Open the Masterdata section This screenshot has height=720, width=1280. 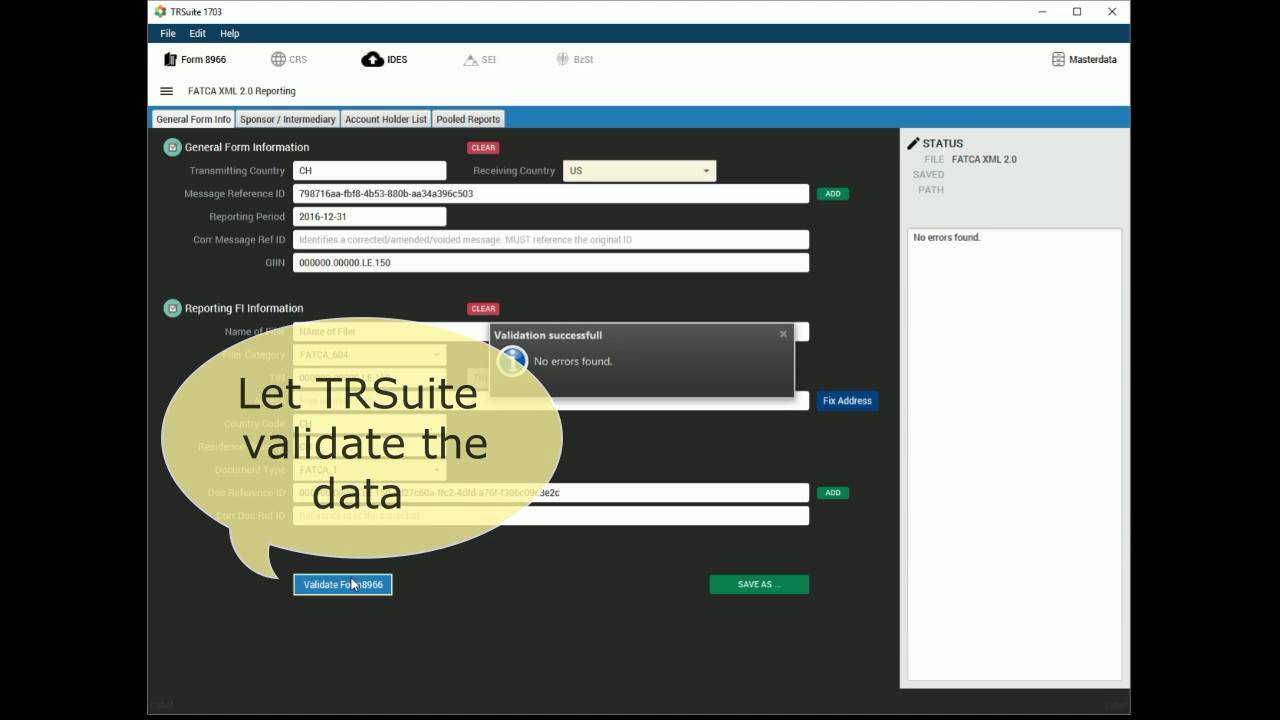point(1084,59)
